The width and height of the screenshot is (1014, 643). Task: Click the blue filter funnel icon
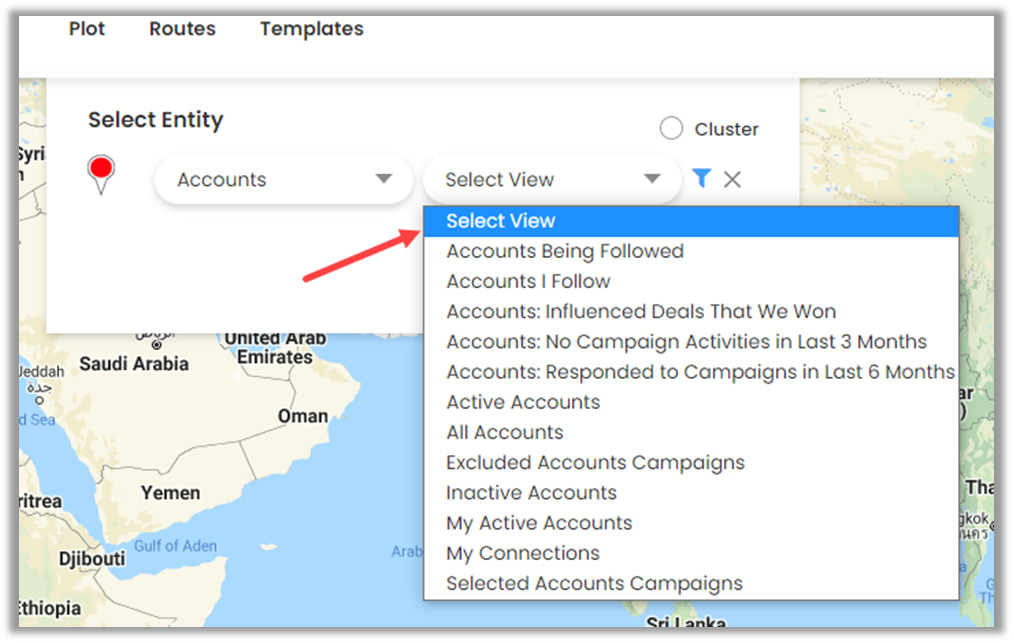pyautogui.click(x=701, y=178)
